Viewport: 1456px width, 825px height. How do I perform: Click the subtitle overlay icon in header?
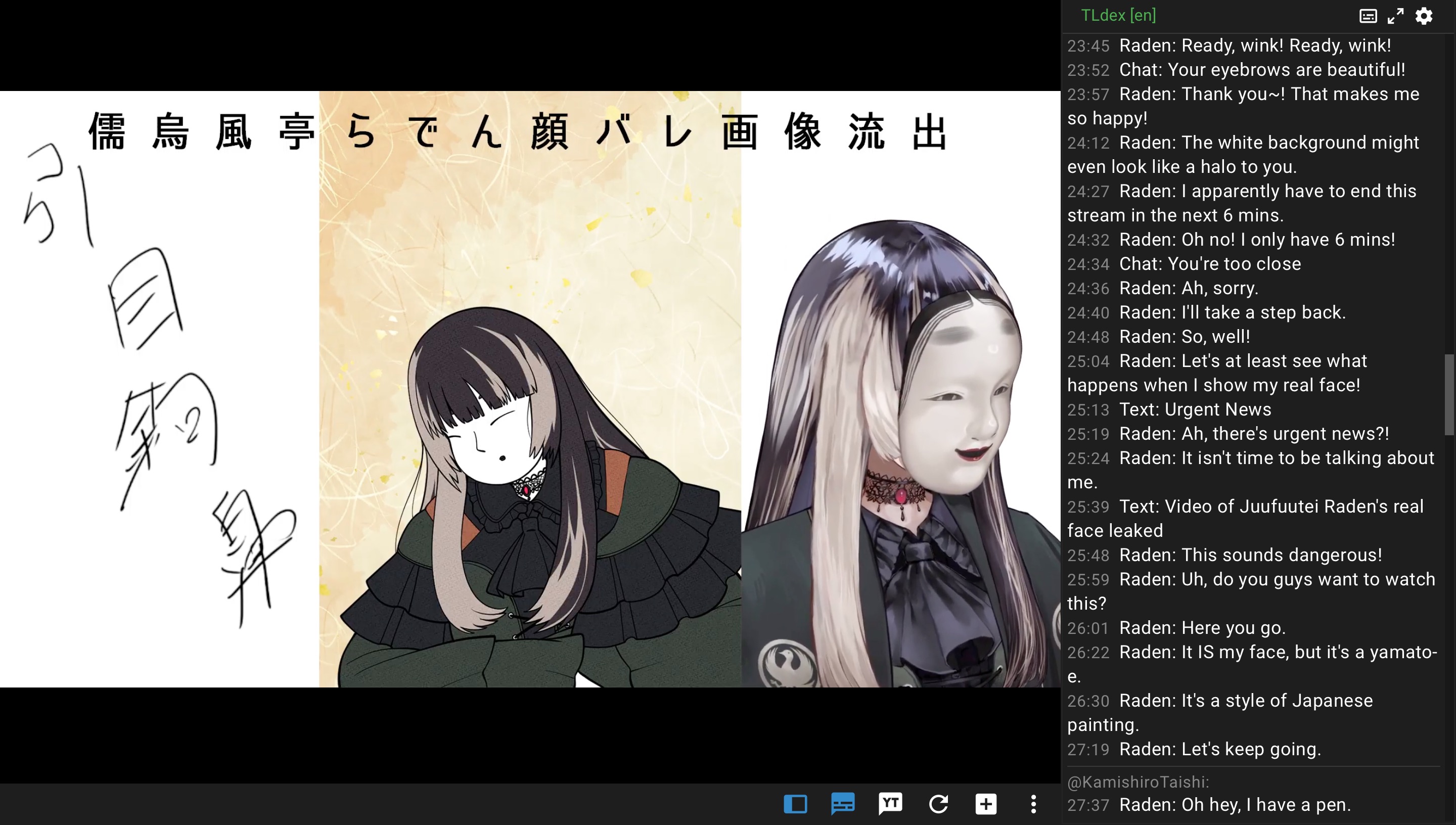[x=1368, y=16]
